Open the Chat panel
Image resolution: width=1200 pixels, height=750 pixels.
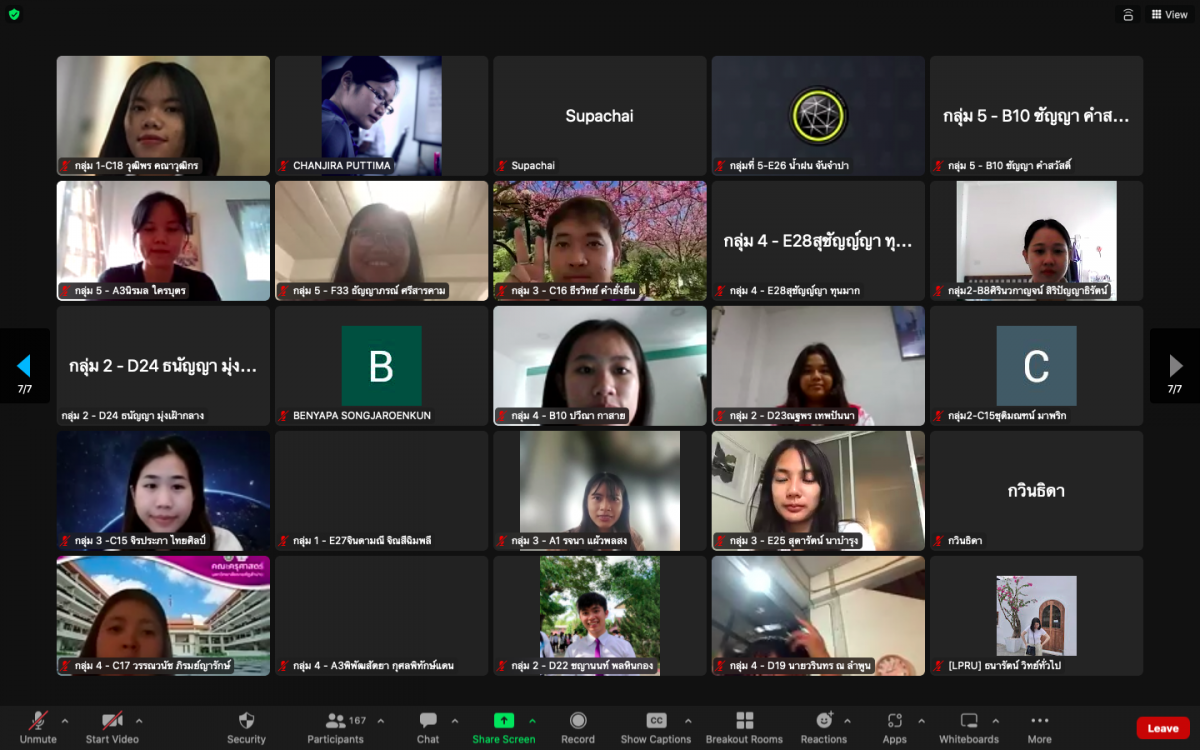(428, 721)
